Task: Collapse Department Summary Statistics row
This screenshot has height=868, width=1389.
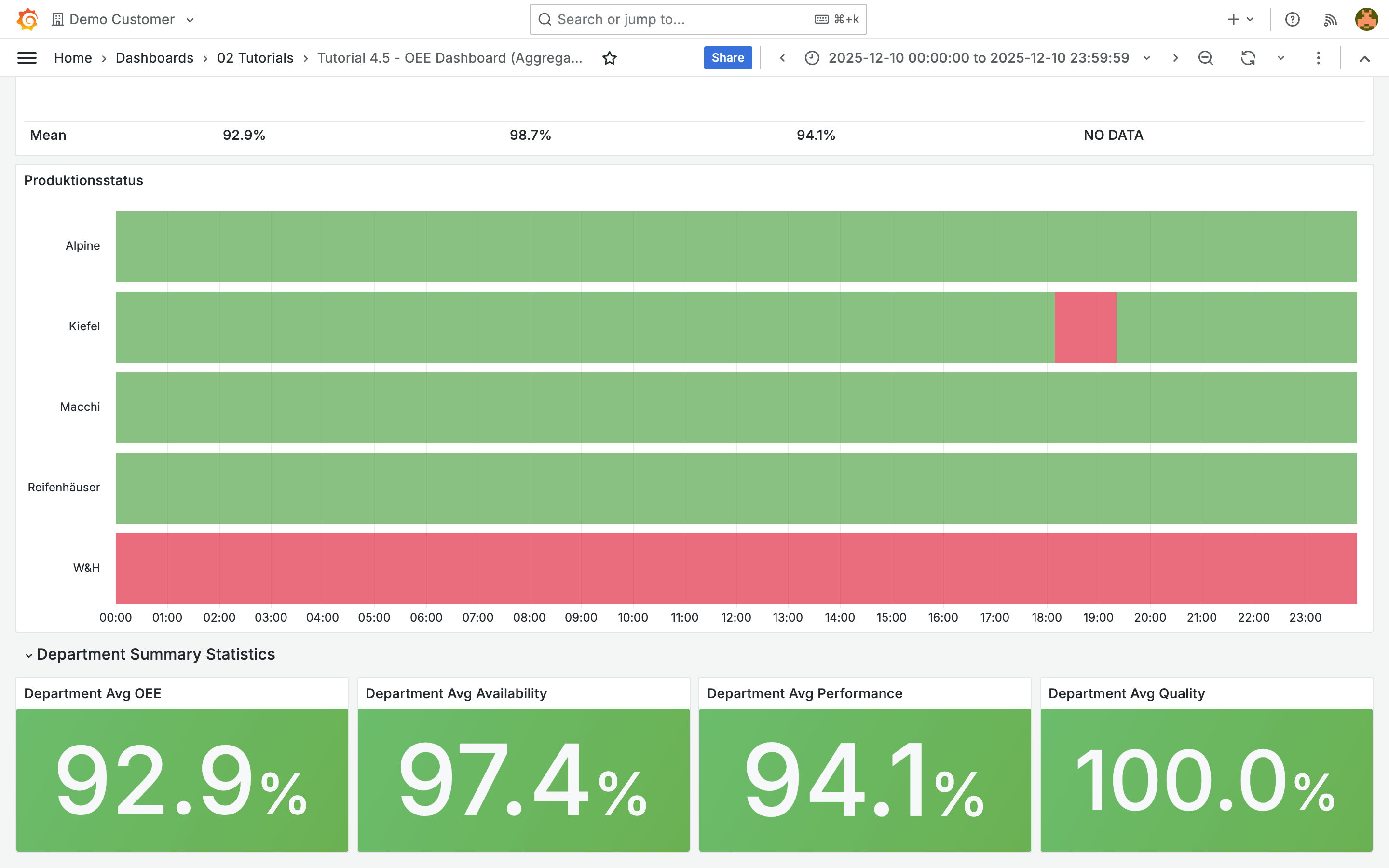Action: coord(29,655)
